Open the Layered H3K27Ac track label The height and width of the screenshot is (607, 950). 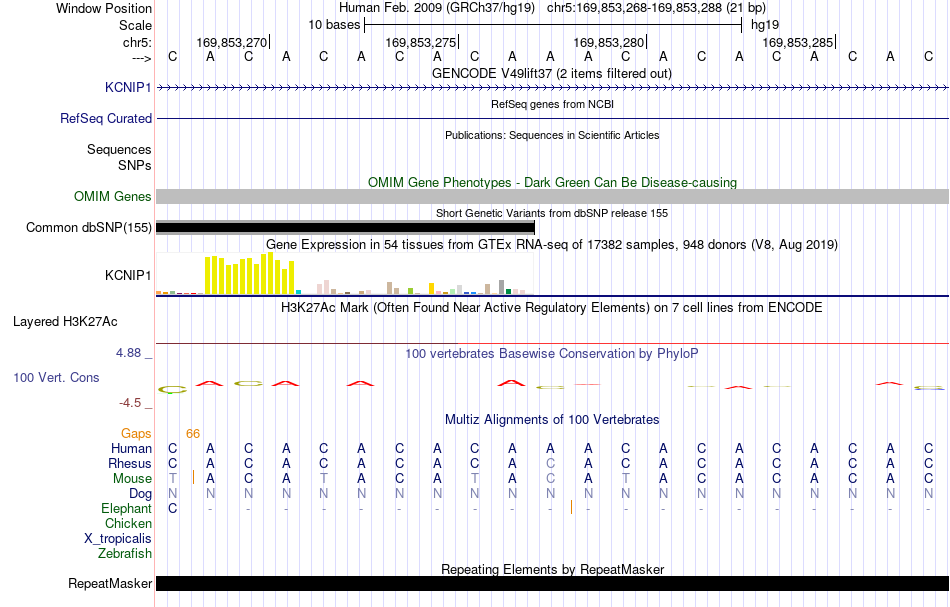point(65,322)
